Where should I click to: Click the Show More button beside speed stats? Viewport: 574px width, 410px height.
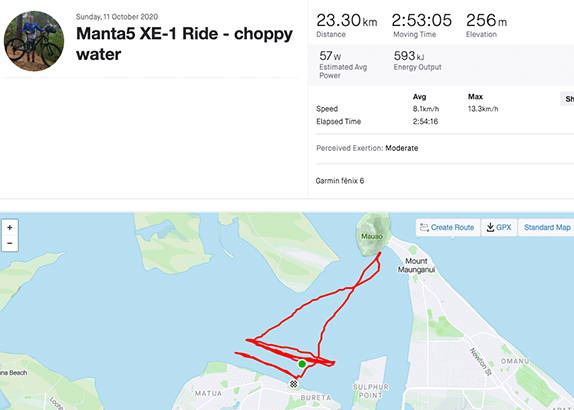pyautogui.click(x=567, y=99)
